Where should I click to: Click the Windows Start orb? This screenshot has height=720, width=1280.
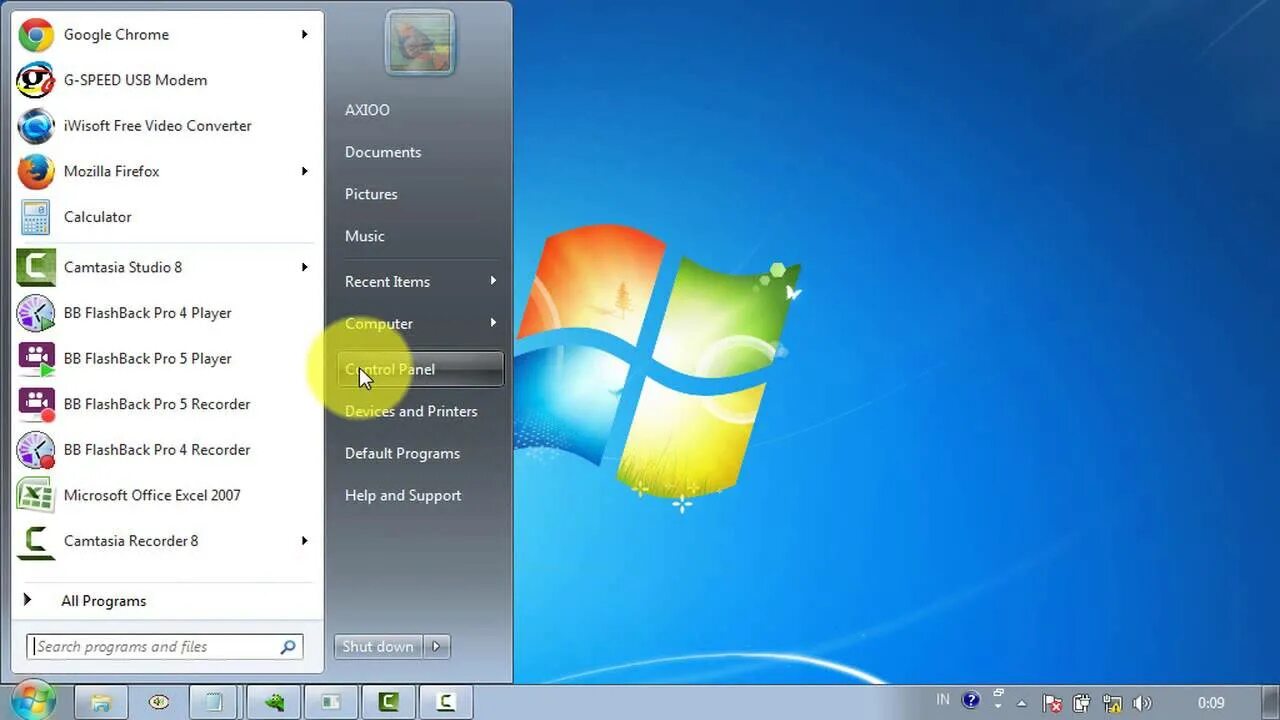(33, 701)
